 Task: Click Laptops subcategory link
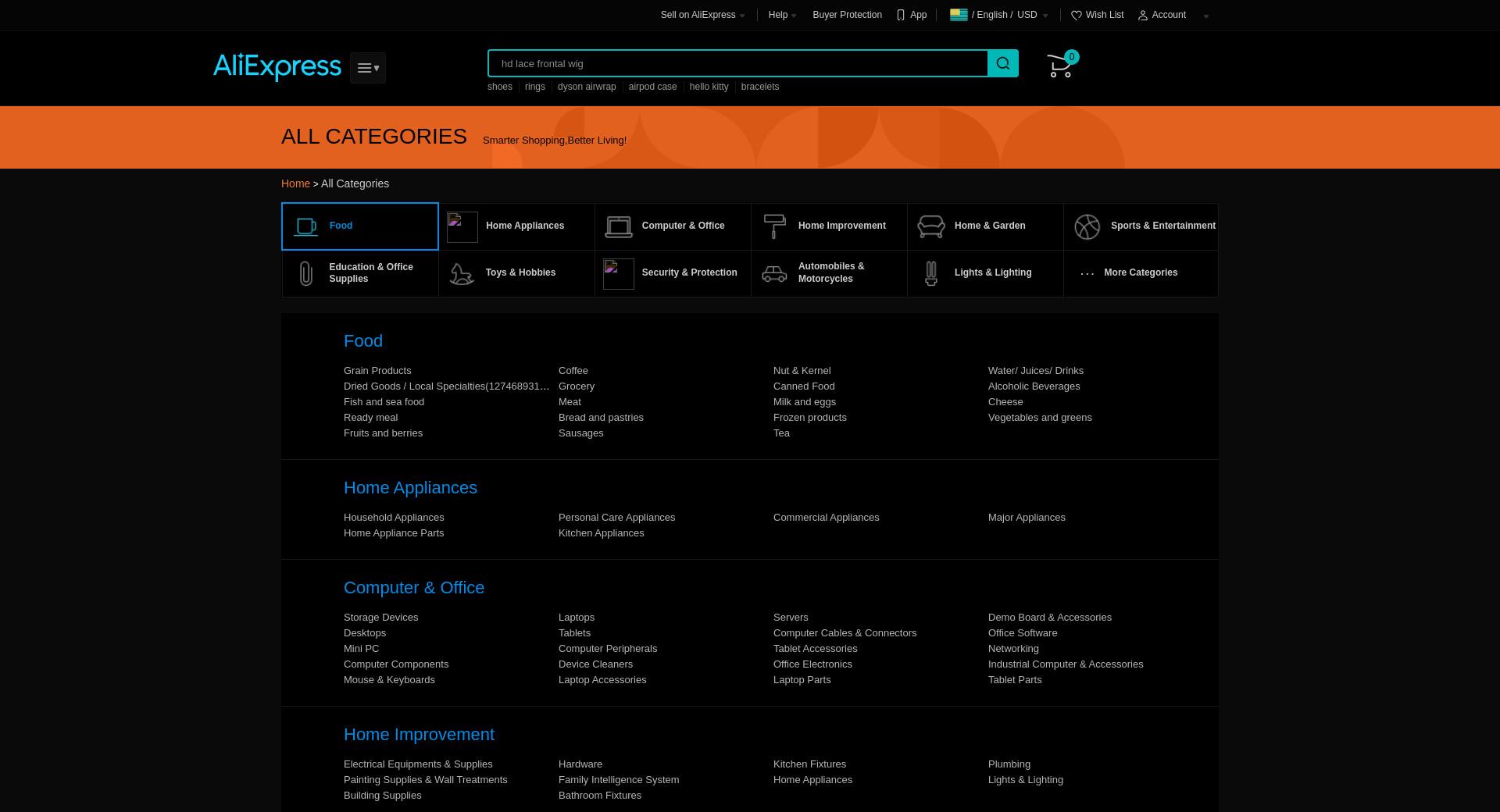tap(577, 618)
